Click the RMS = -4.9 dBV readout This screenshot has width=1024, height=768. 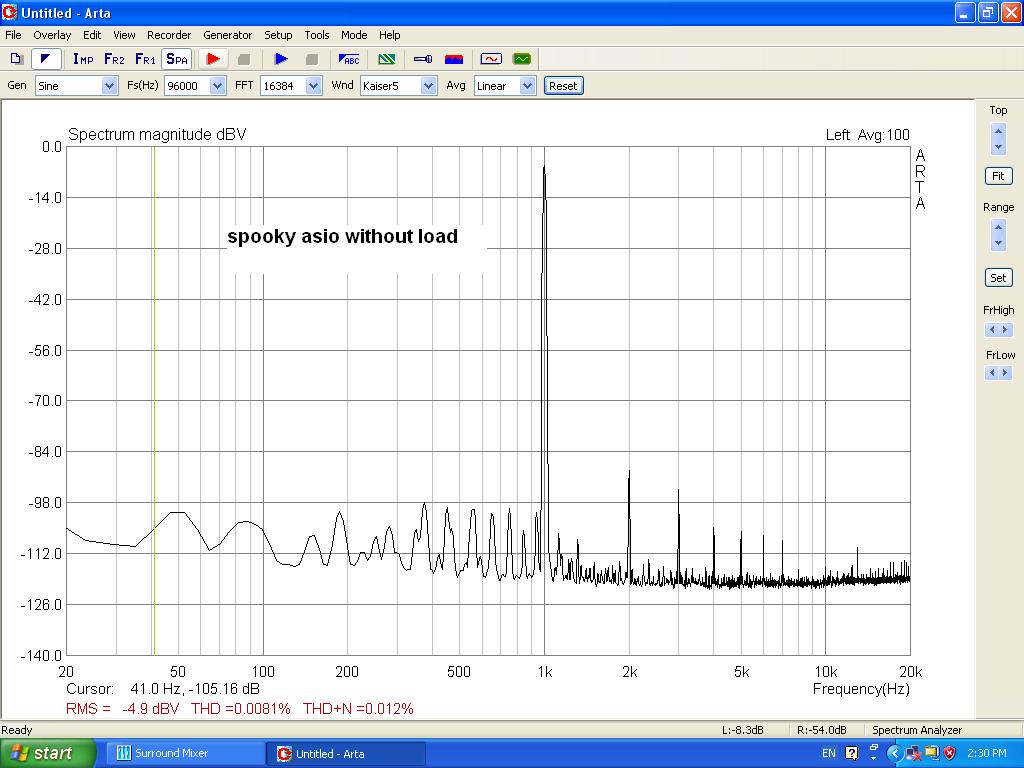click(x=122, y=709)
